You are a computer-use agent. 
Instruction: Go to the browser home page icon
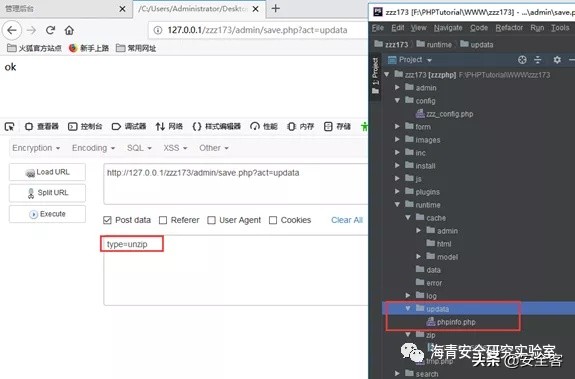(x=69, y=30)
